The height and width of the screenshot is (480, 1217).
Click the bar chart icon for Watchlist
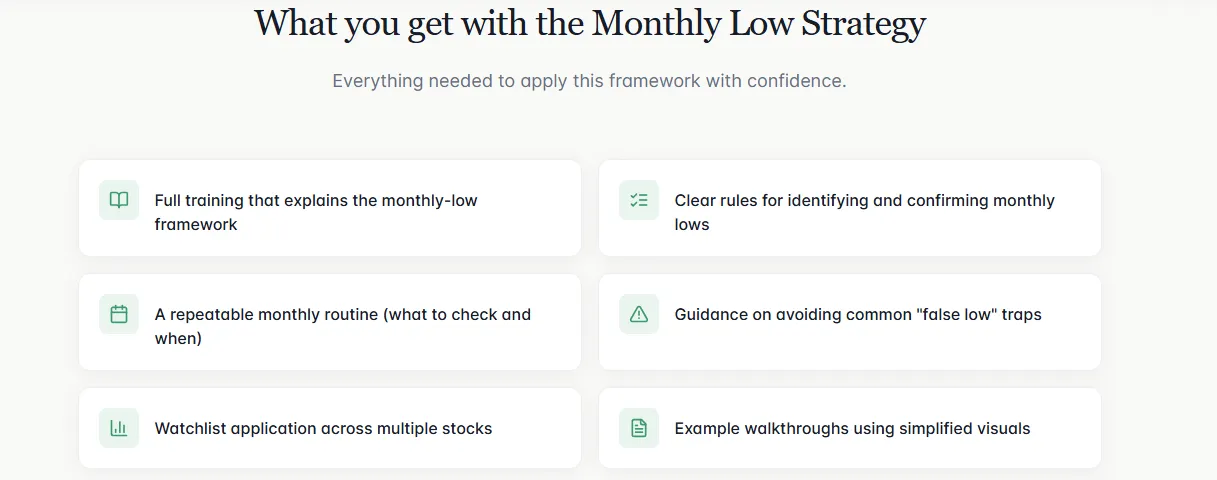(119, 428)
